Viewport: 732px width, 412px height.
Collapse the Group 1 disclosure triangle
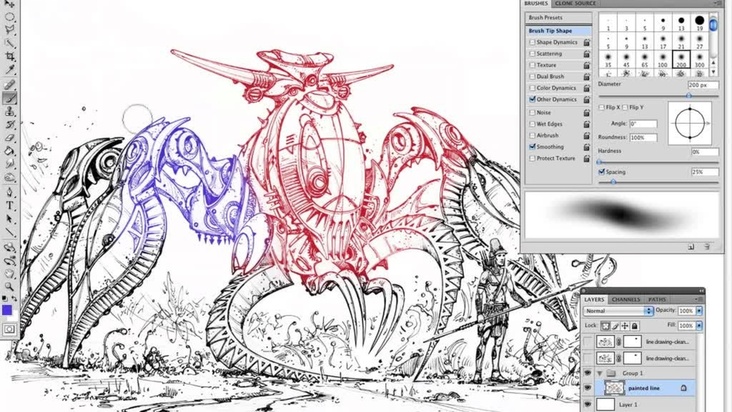(600, 373)
